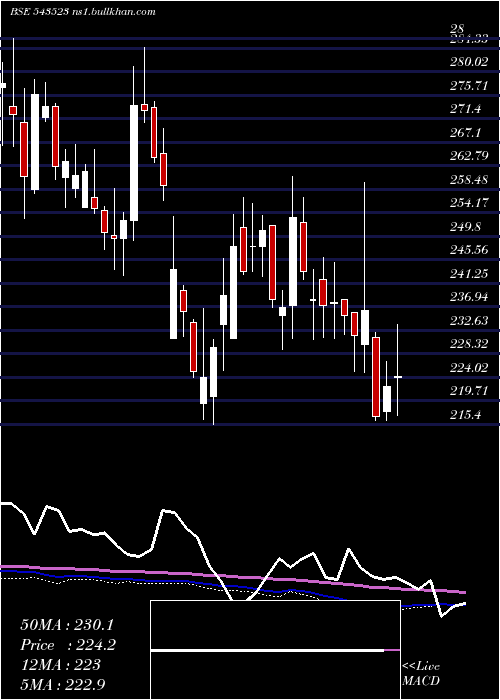Click the ns1.bullkhan.com header text
The image size is (500, 700).
click(113, 12)
